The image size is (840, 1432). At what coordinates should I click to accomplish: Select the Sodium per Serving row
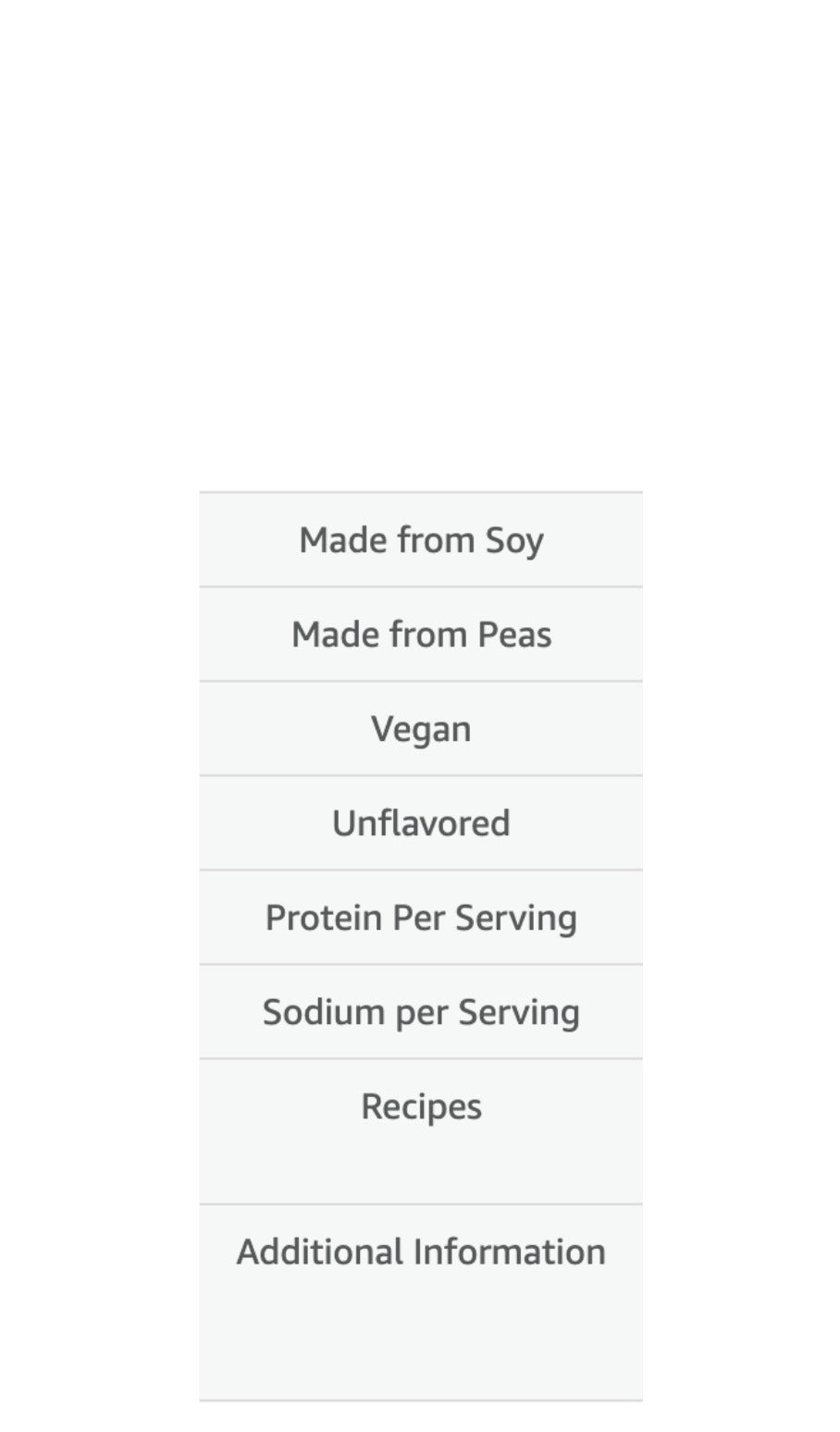pos(421,1012)
